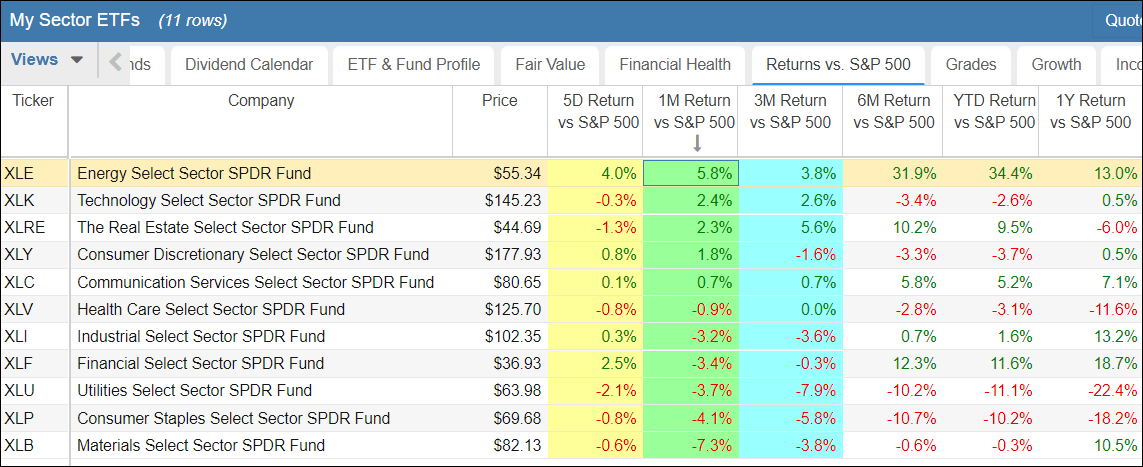This screenshot has height=467, width=1143.
Task: Select Utilities Select Sector SPDR Fund
Action: click(195, 391)
